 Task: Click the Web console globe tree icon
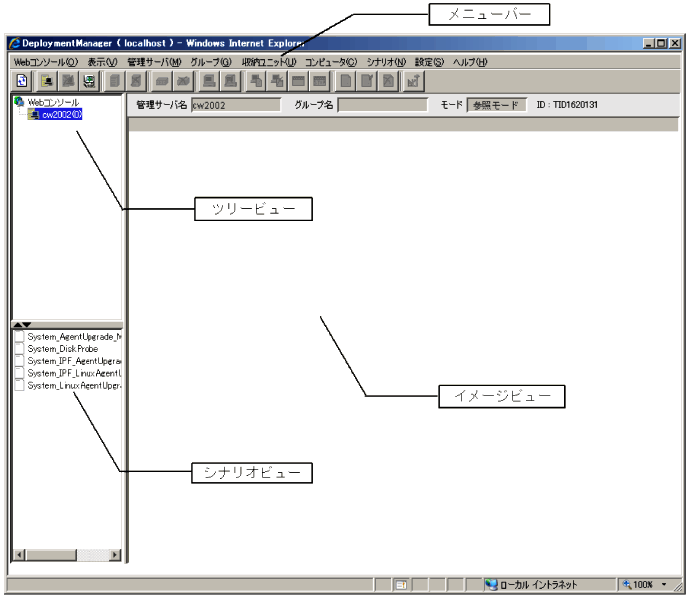click(x=19, y=102)
